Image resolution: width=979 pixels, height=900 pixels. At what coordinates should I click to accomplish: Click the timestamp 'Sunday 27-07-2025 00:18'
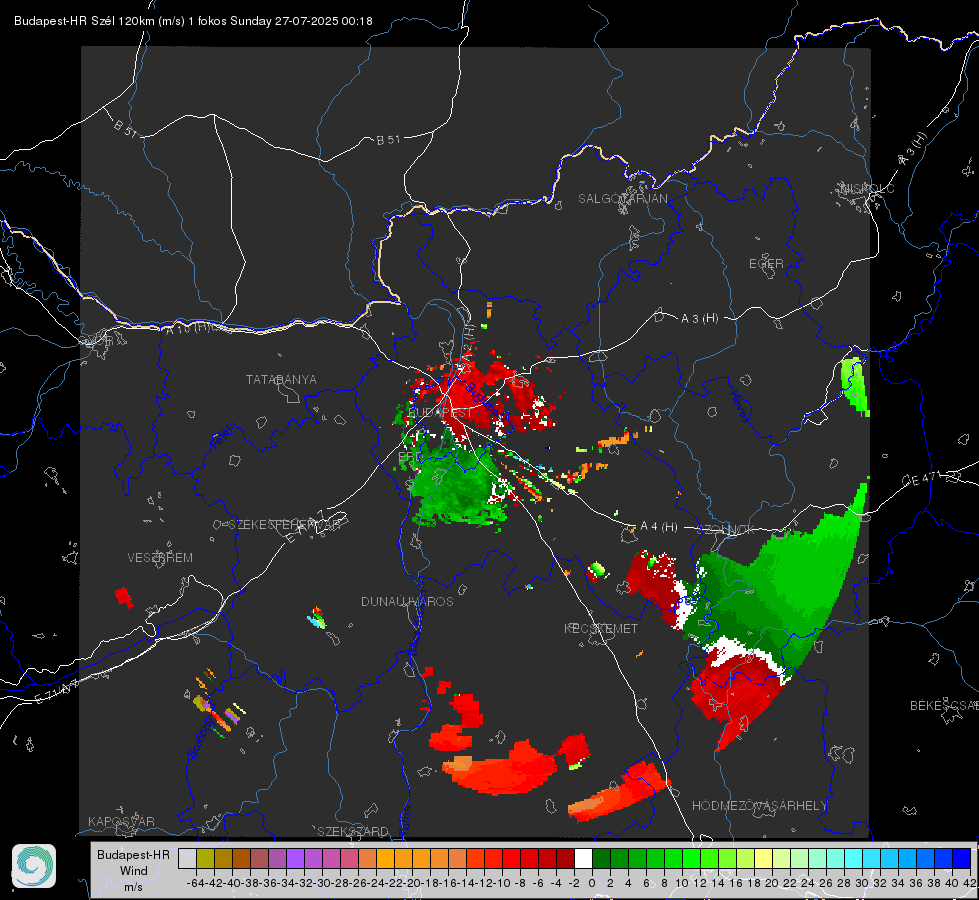301,21
